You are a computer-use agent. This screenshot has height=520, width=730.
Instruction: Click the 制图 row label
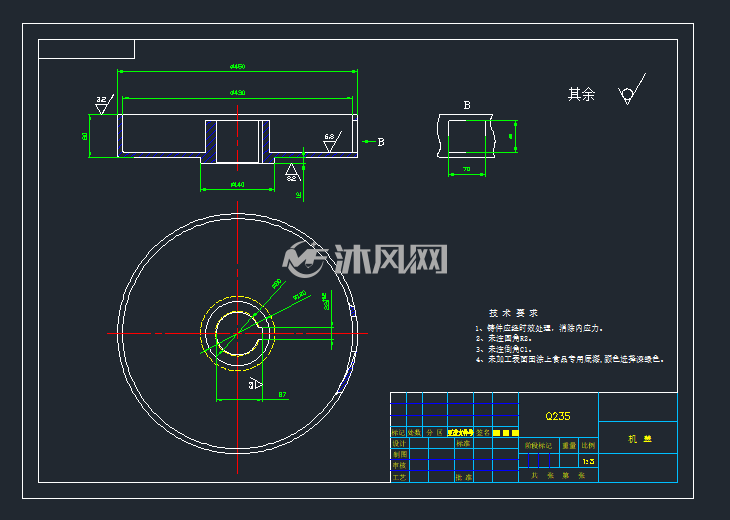pos(399,454)
